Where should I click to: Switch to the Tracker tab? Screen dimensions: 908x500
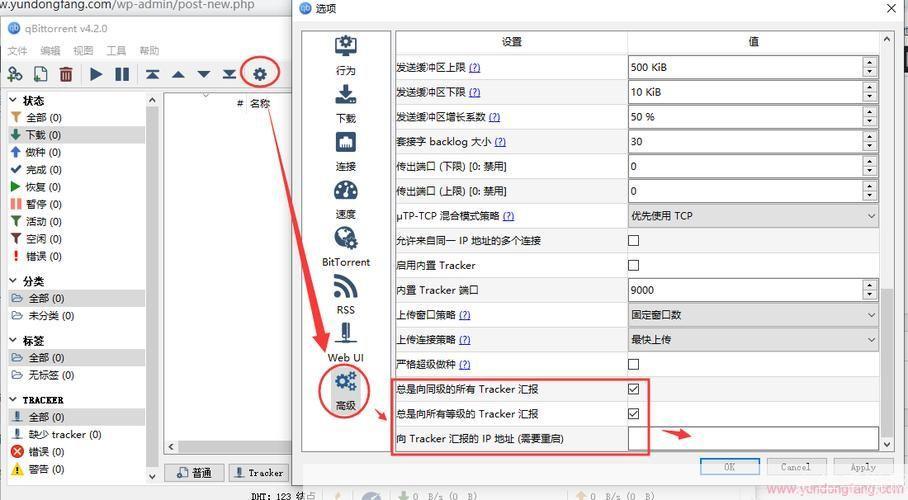(258, 473)
